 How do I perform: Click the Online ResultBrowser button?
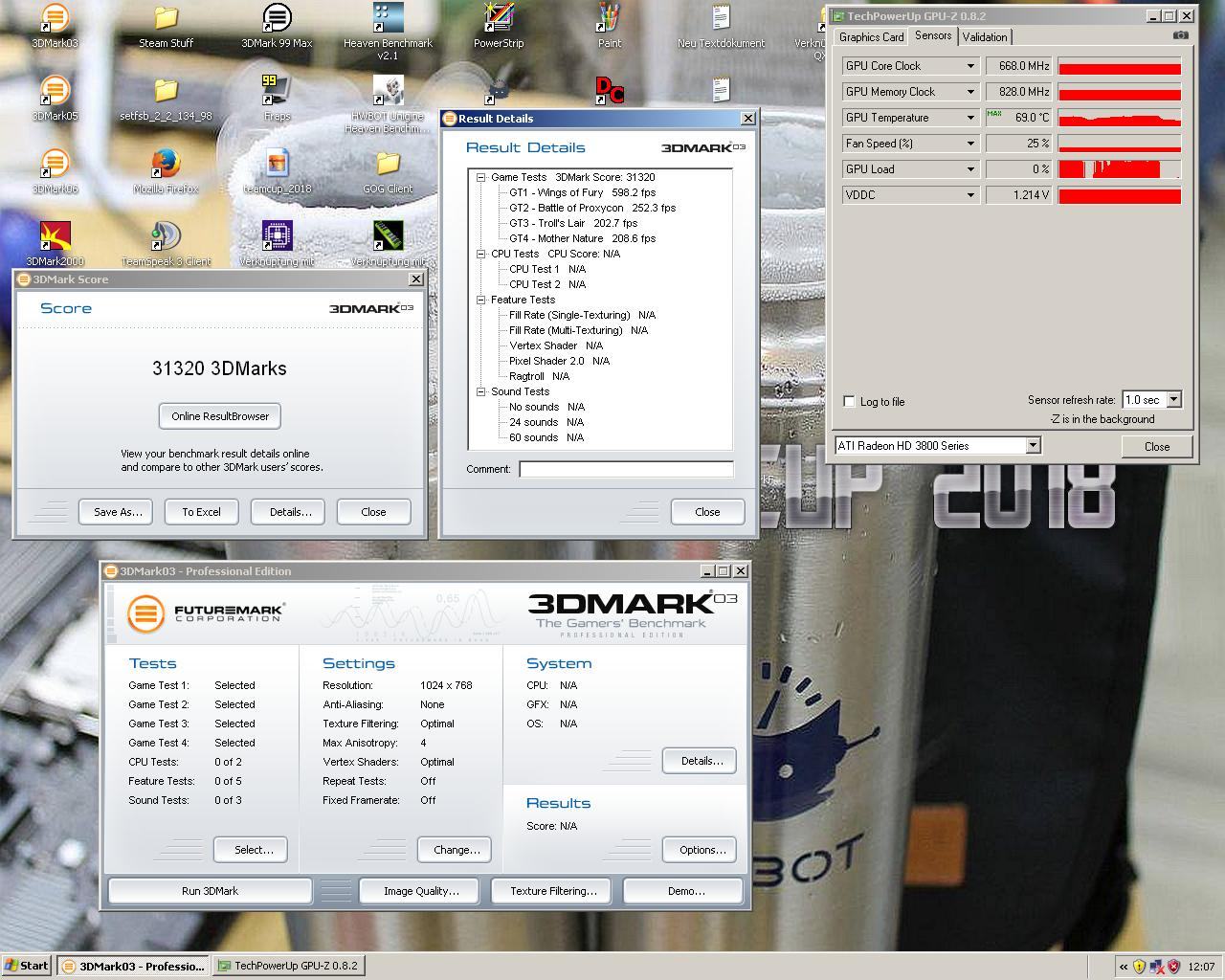(x=220, y=416)
